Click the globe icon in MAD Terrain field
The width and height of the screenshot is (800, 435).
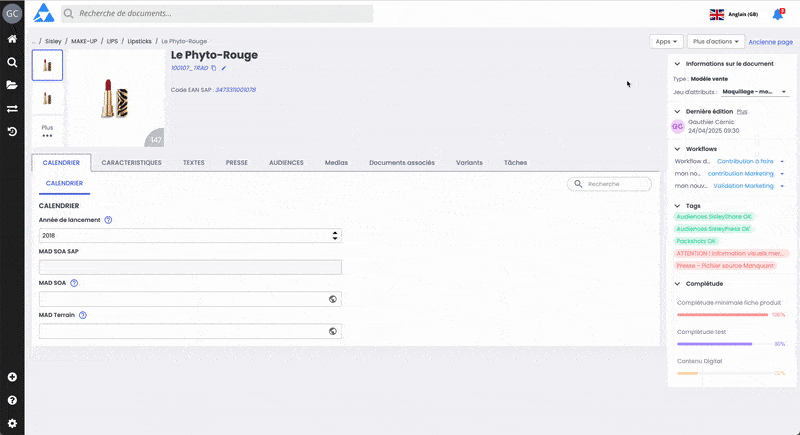tap(333, 331)
